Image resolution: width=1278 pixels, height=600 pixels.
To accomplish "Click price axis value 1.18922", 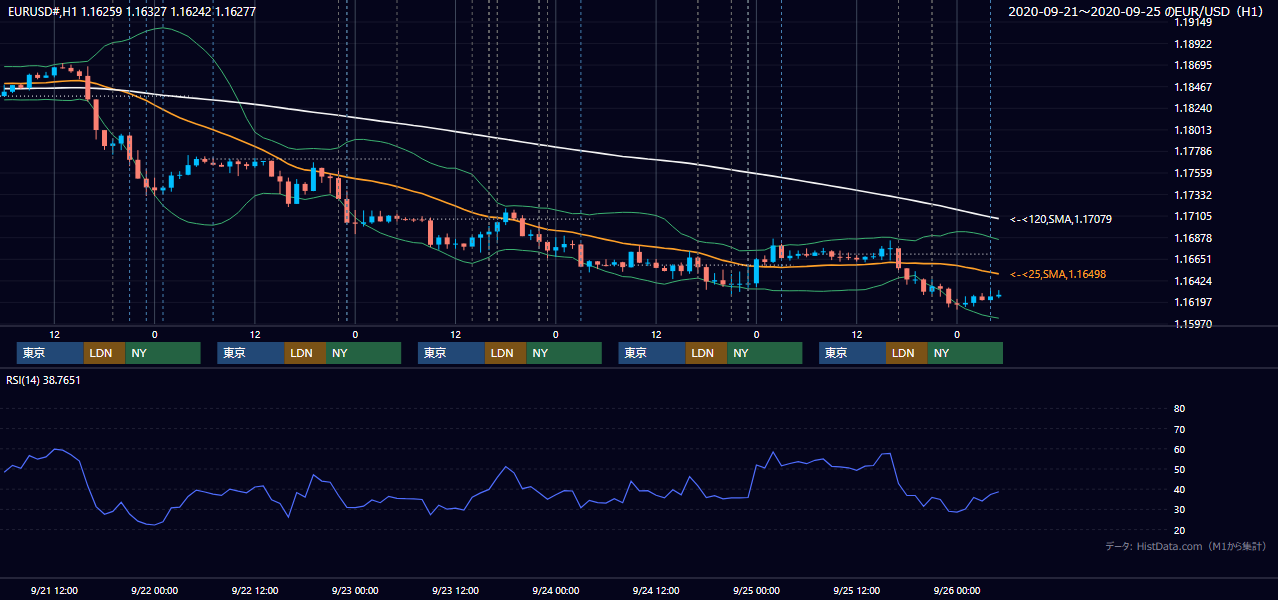I will [x=1193, y=44].
